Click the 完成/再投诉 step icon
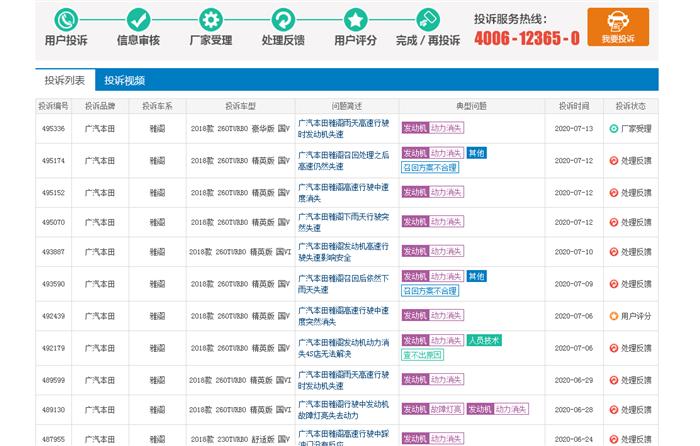Screen dimensions: 700x446 [x=428, y=20]
